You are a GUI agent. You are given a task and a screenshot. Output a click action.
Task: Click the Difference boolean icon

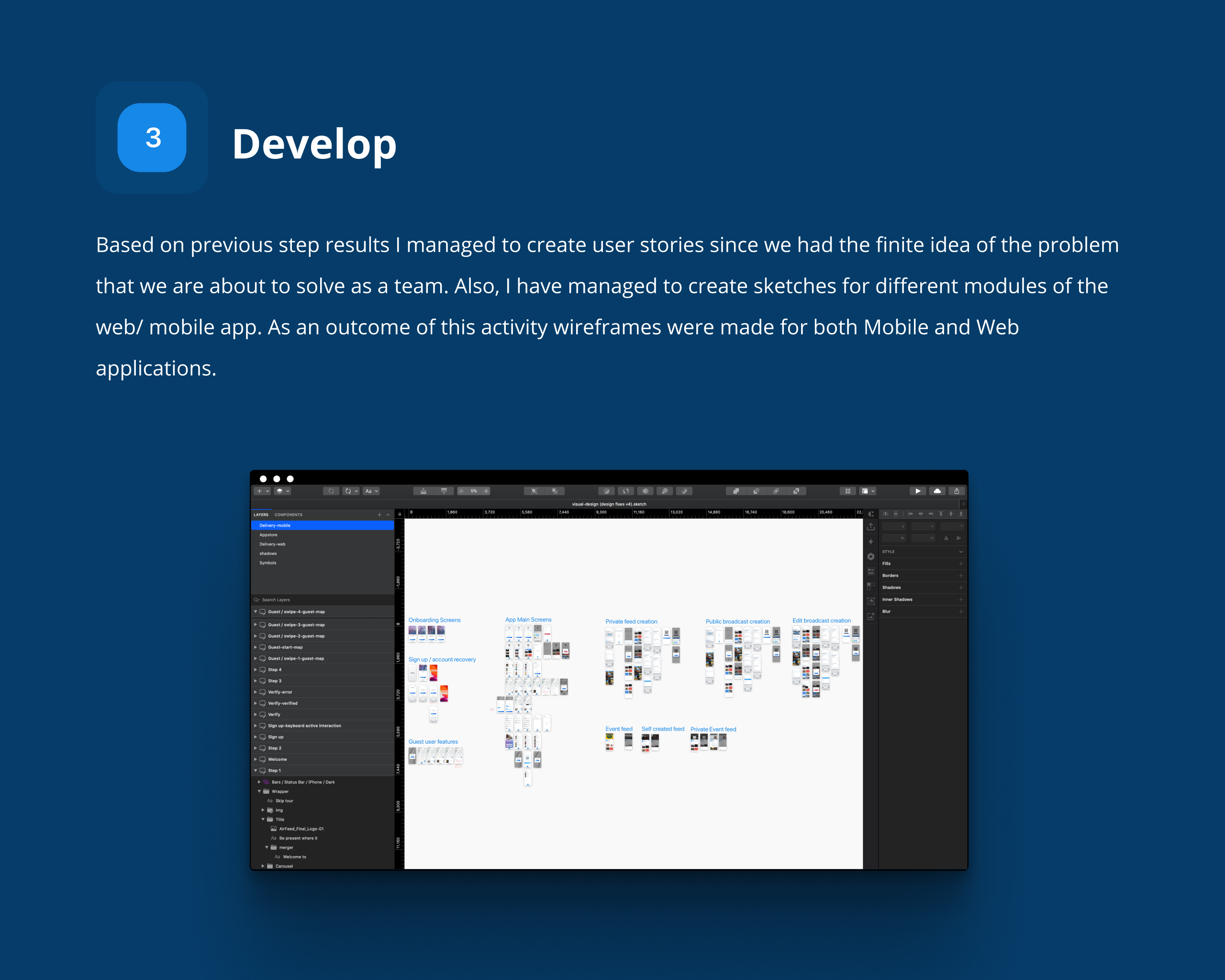point(796,491)
